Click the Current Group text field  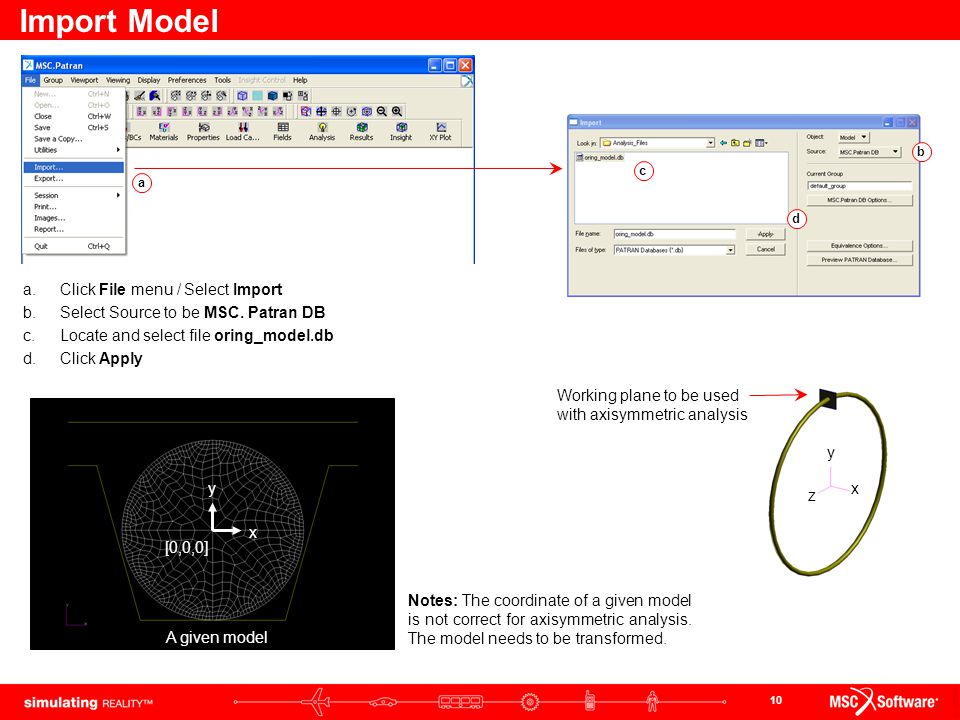point(860,186)
